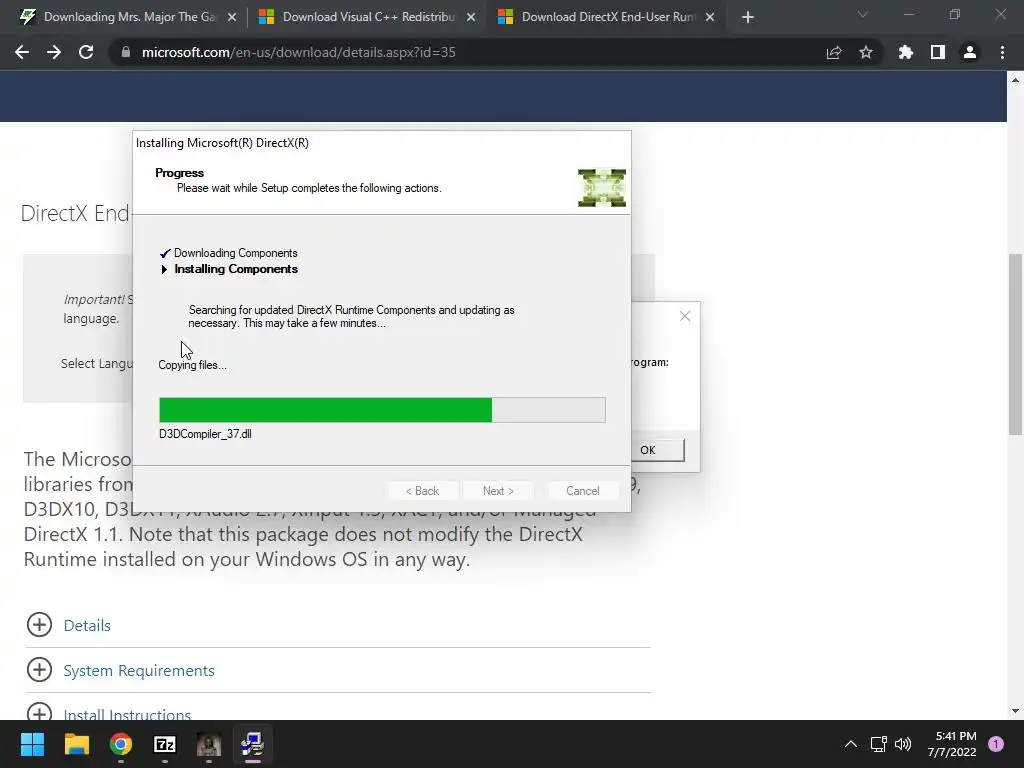This screenshot has height=768, width=1024.
Task: Click the Next button in DirectX setup
Action: tap(498, 490)
